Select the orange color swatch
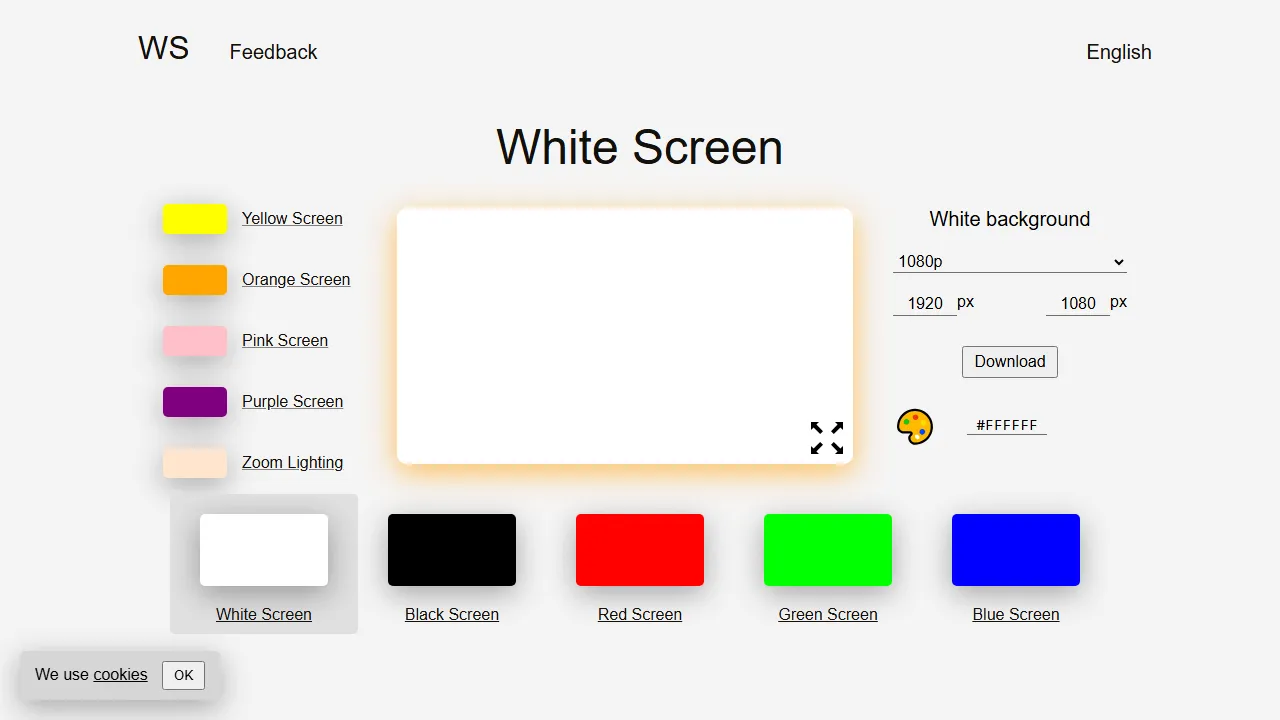The width and height of the screenshot is (1280, 720). [x=194, y=279]
